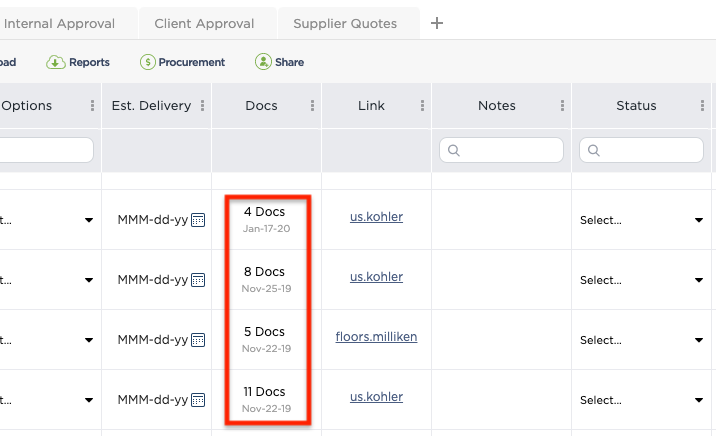Add a new tab with plus icon
This screenshot has width=716, height=436.
coord(437,23)
